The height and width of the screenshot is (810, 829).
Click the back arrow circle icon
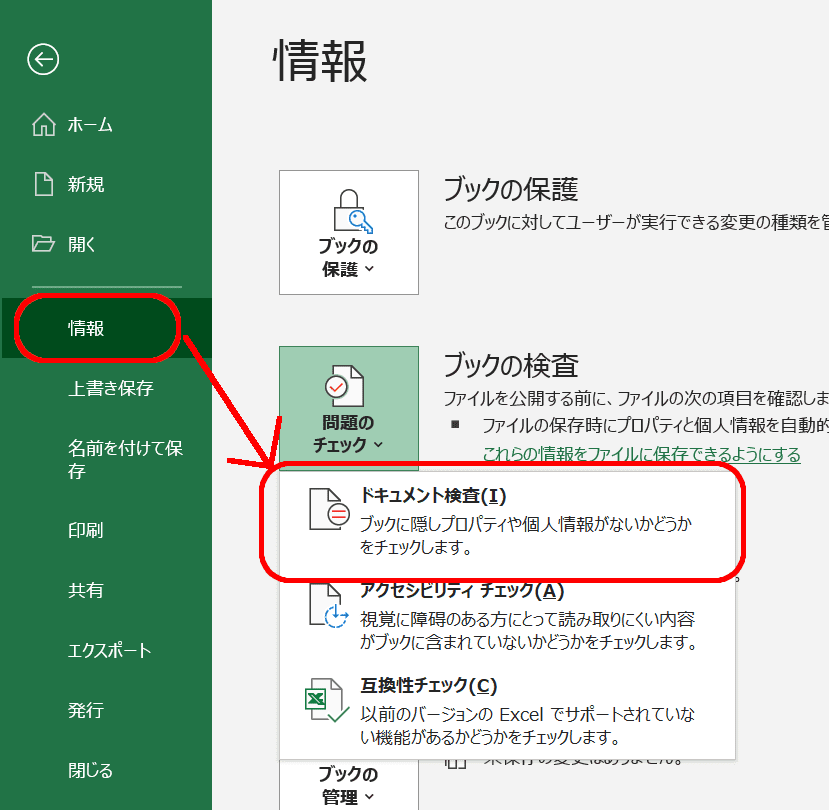click(43, 59)
